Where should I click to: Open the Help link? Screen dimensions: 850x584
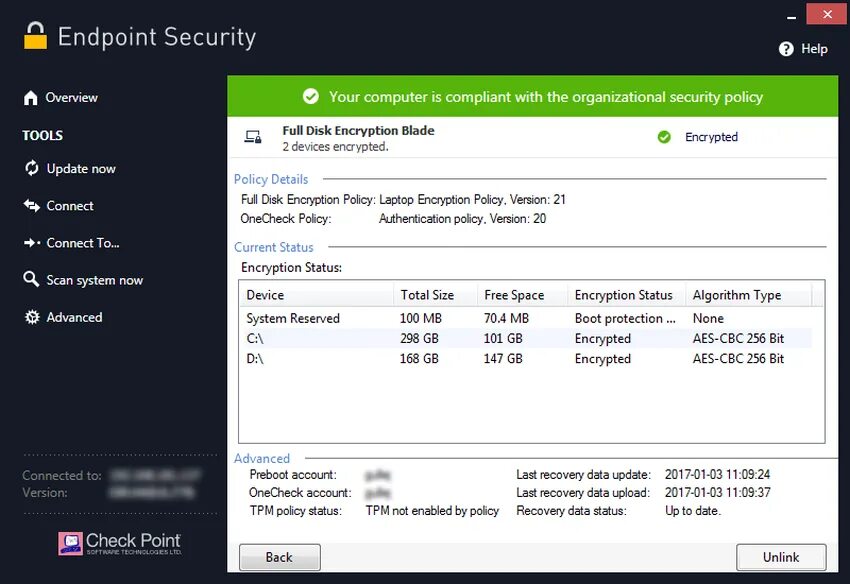pyautogui.click(x=814, y=49)
